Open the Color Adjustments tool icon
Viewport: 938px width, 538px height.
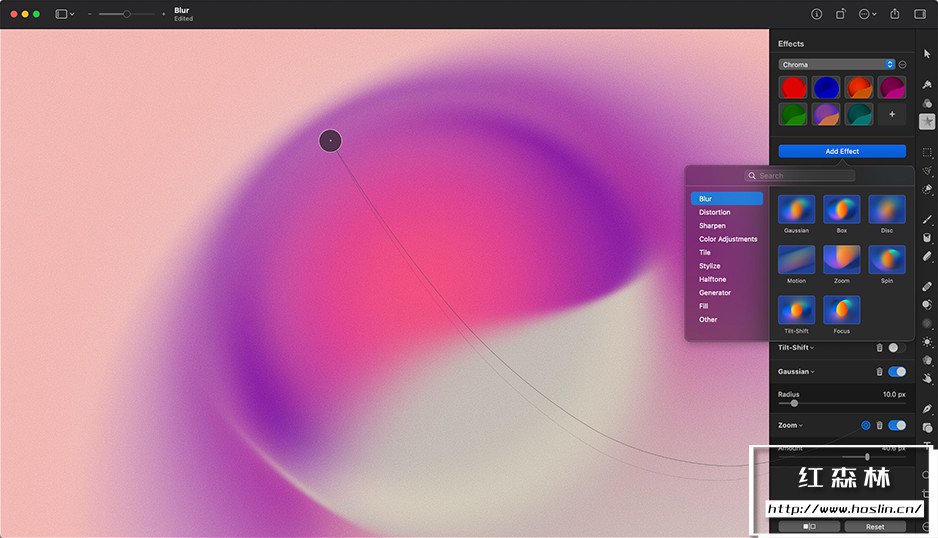coord(927,103)
